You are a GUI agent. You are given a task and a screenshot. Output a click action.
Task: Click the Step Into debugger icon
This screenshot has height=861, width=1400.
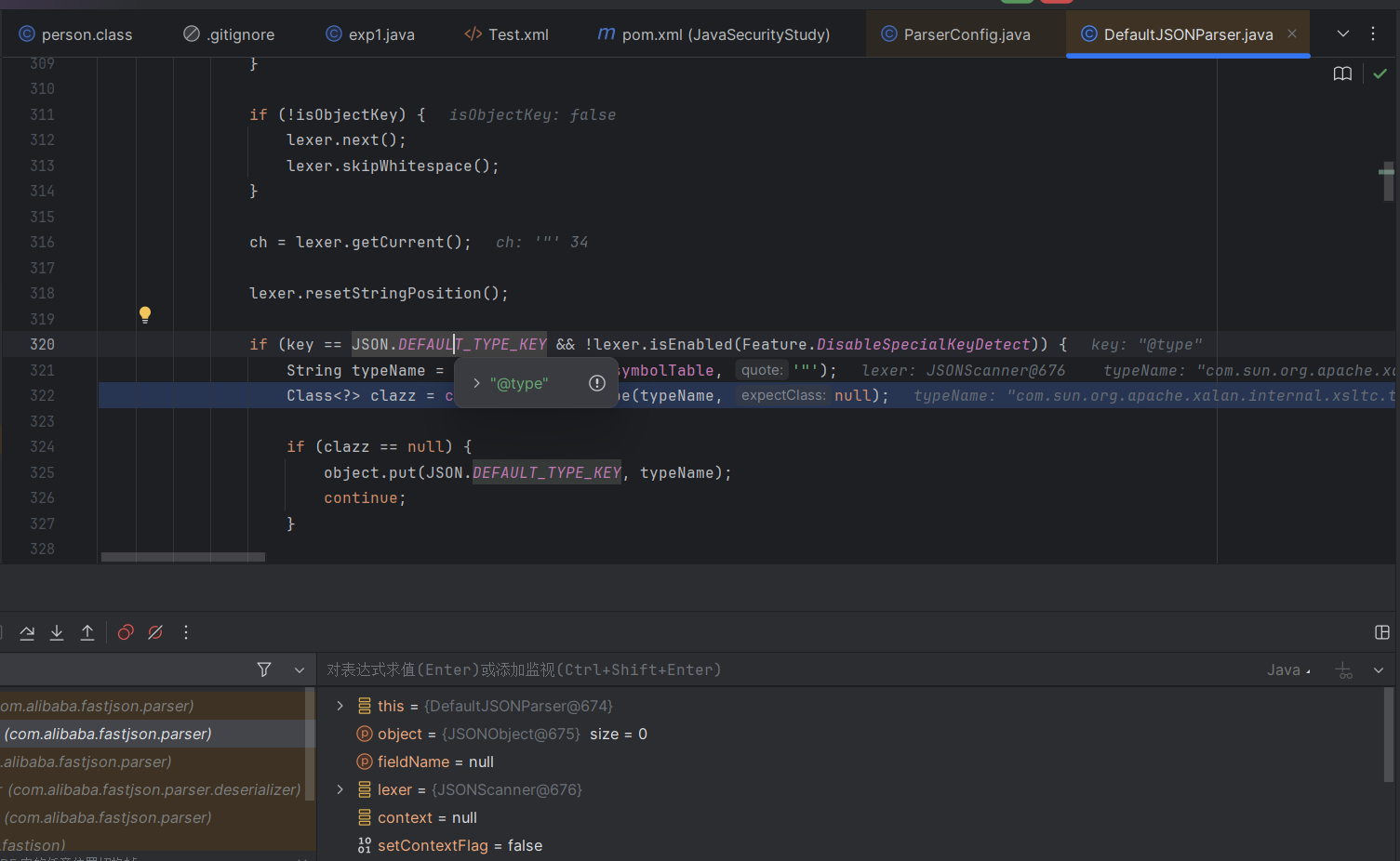coord(57,632)
